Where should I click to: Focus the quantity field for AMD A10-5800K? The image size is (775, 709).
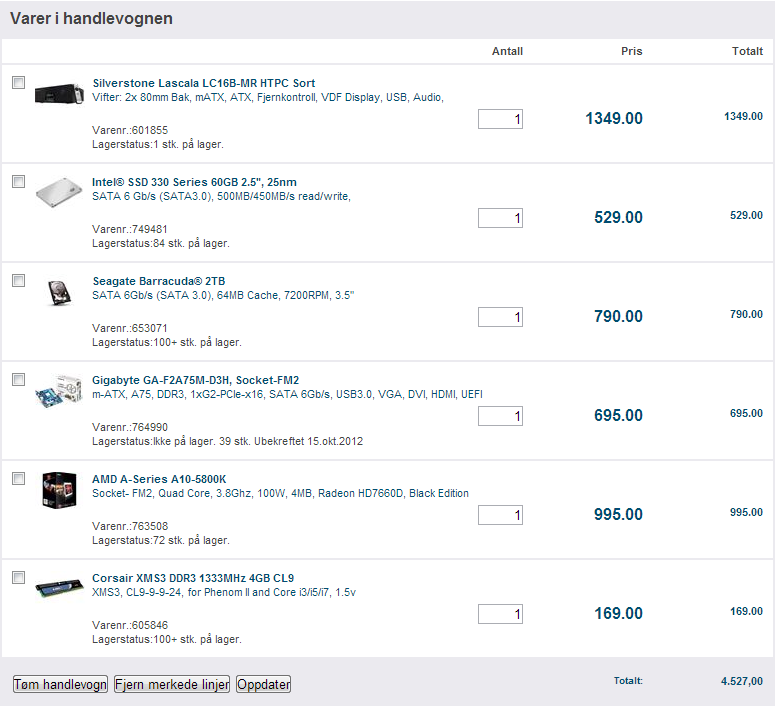pos(500,515)
